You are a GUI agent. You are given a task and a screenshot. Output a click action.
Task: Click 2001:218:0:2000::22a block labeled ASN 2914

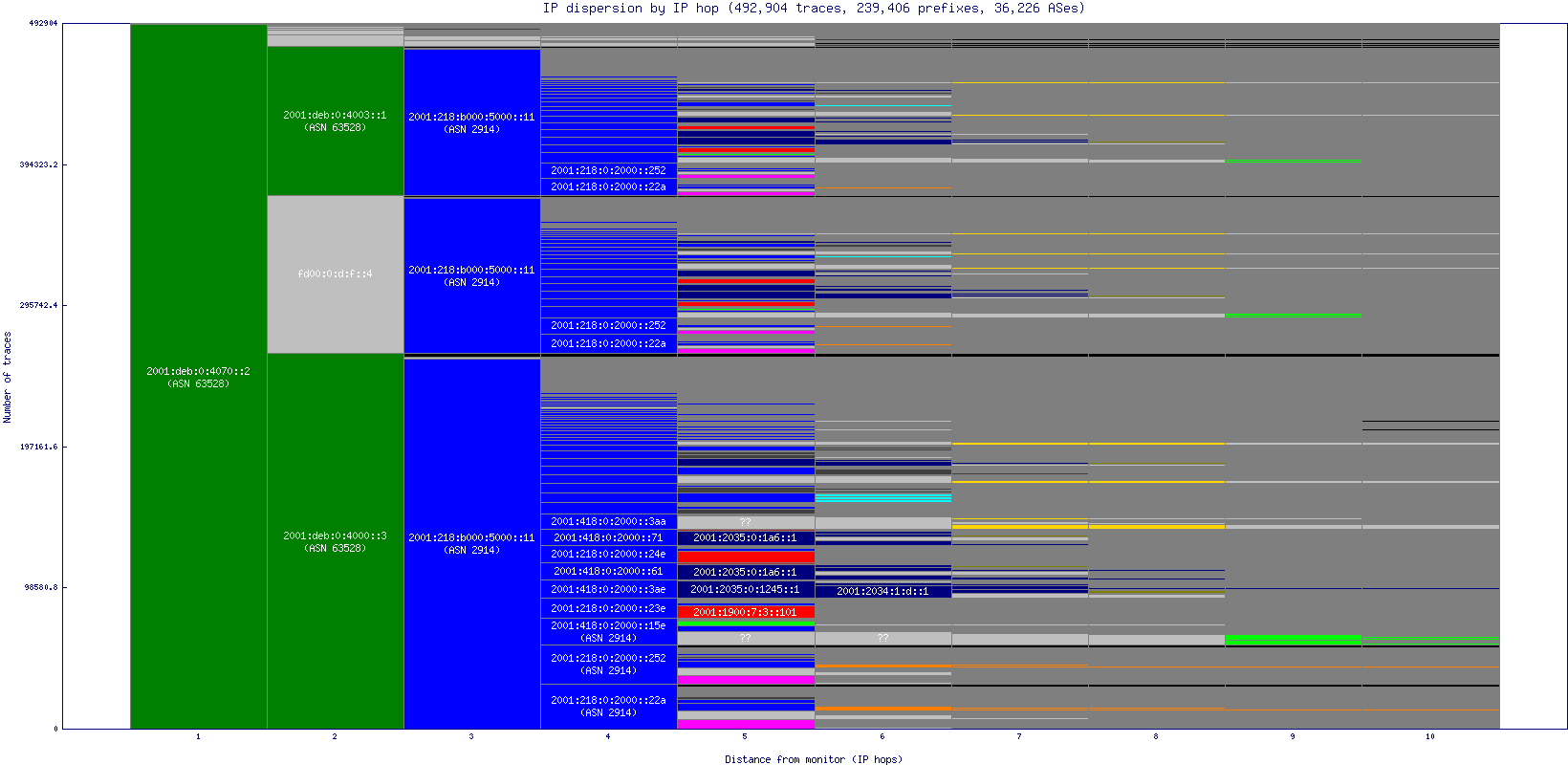click(608, 707)
